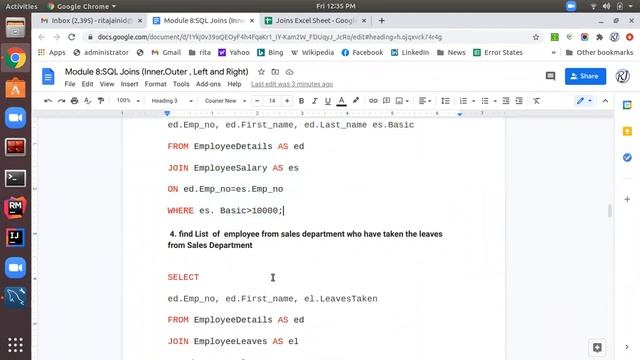Toggle italic formatting
This screenshot has width=640, height=360.
pos(314,101)
